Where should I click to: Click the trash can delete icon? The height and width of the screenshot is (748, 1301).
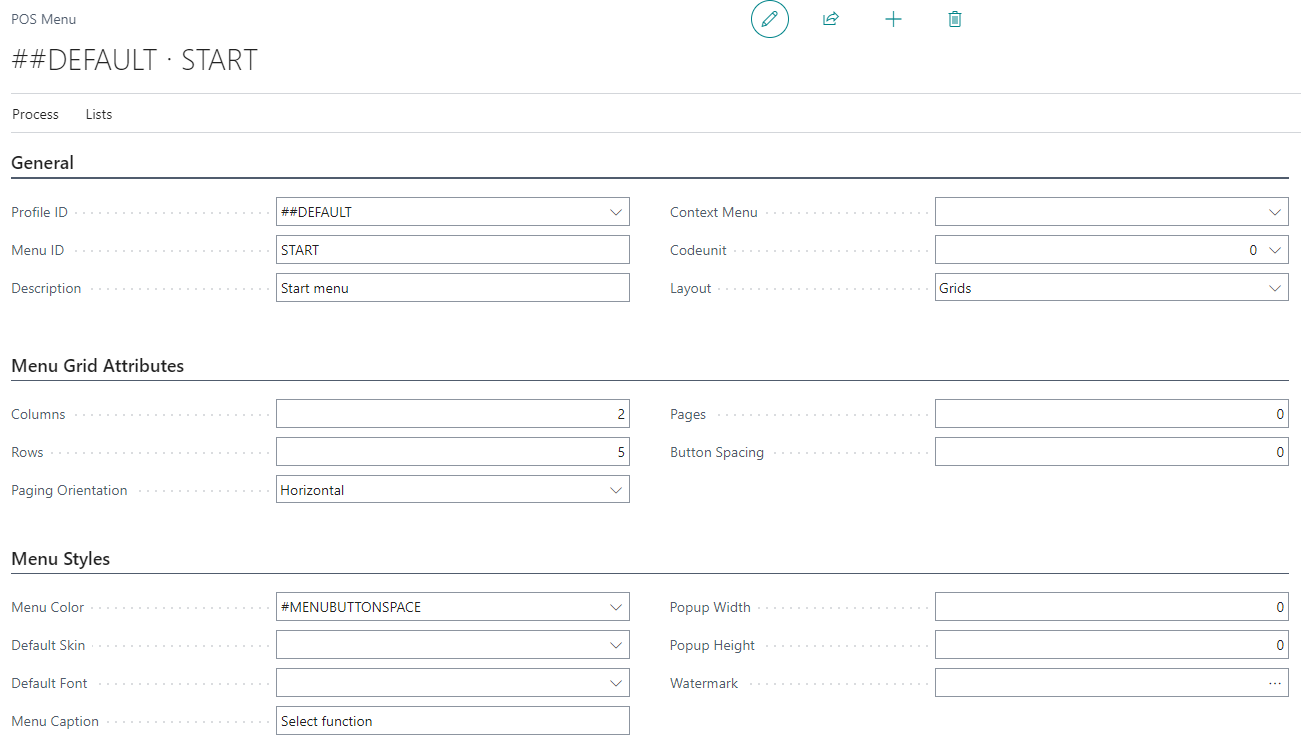coord(954,19)
